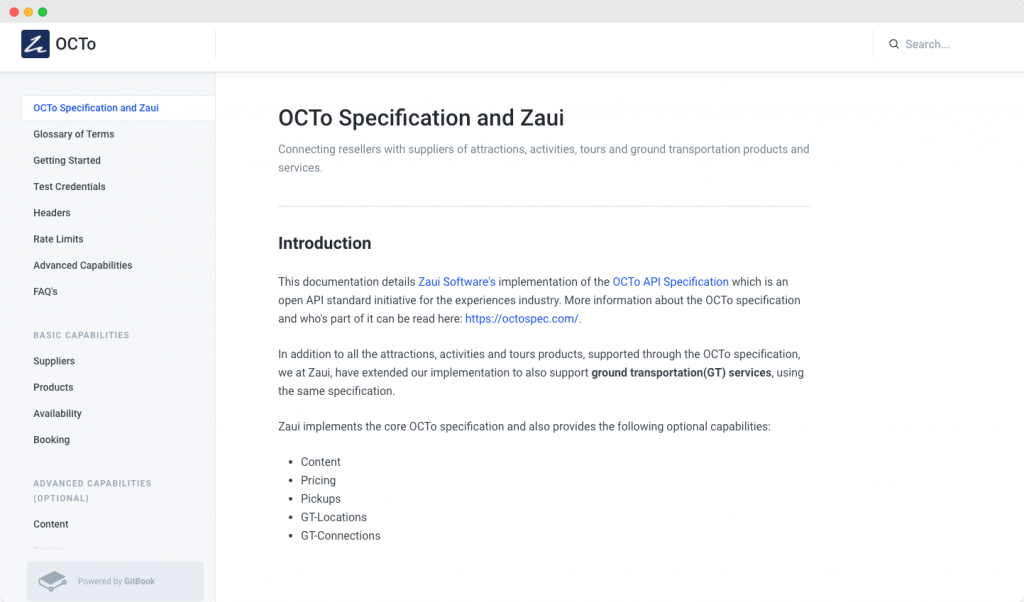
Task: Open the OCTo Specification and Zaui page
Action: (96, 107)
